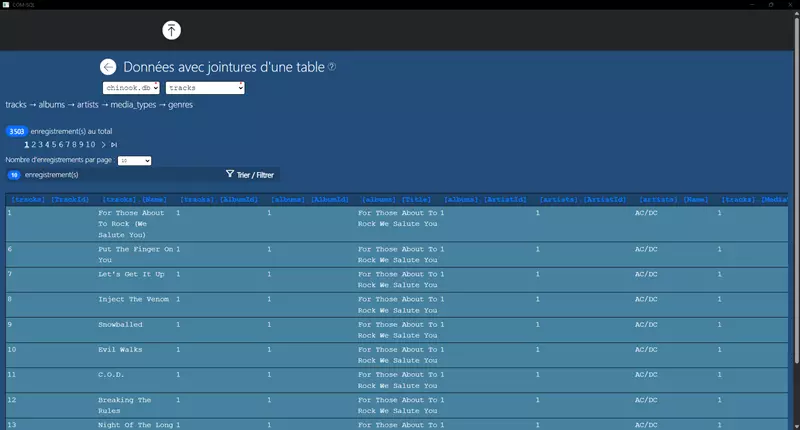
Task: Click TrackId cell 12
Action: coord(12,400)
